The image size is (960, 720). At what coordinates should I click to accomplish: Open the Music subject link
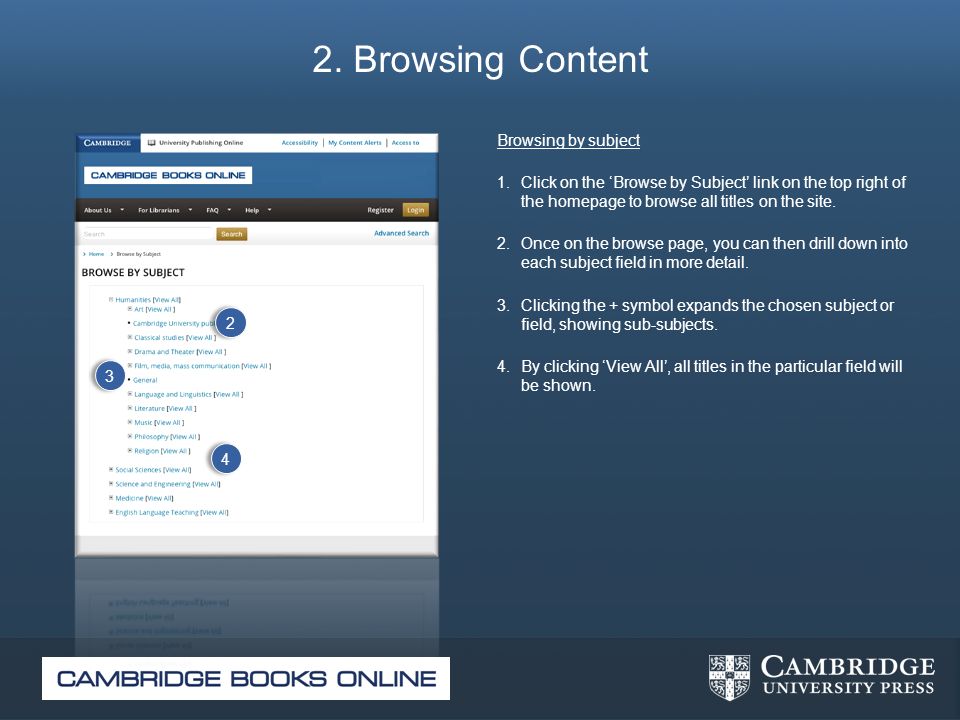pyautogui.click(x=143, y=422)
